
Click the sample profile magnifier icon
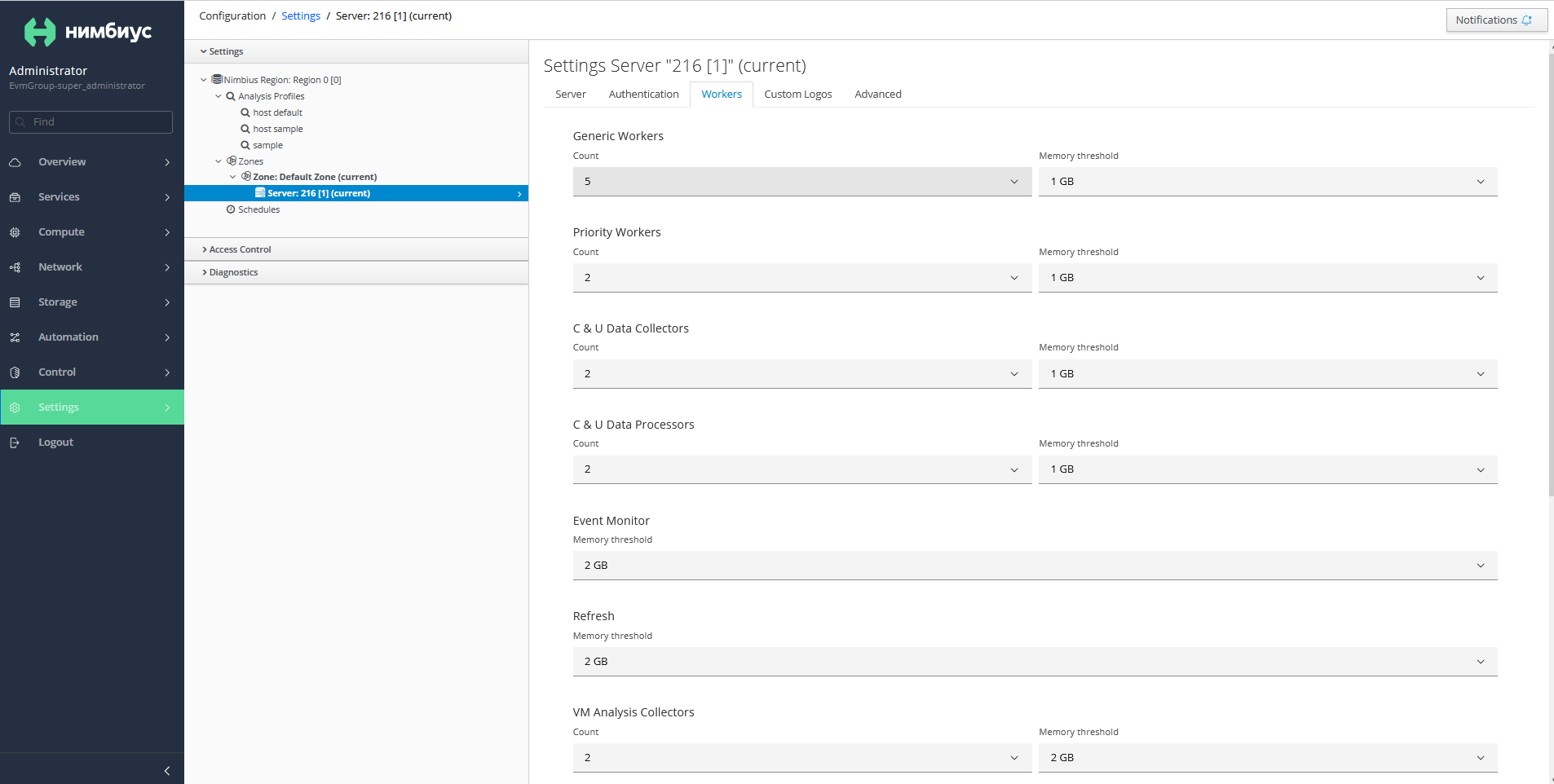pos(245,145)
